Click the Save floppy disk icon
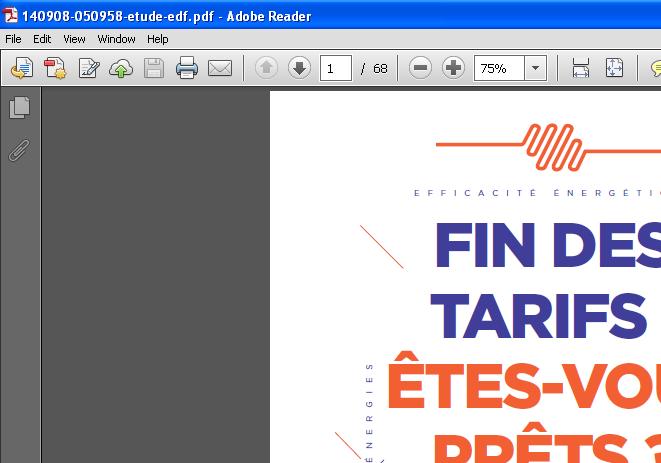 coord(154,68)
